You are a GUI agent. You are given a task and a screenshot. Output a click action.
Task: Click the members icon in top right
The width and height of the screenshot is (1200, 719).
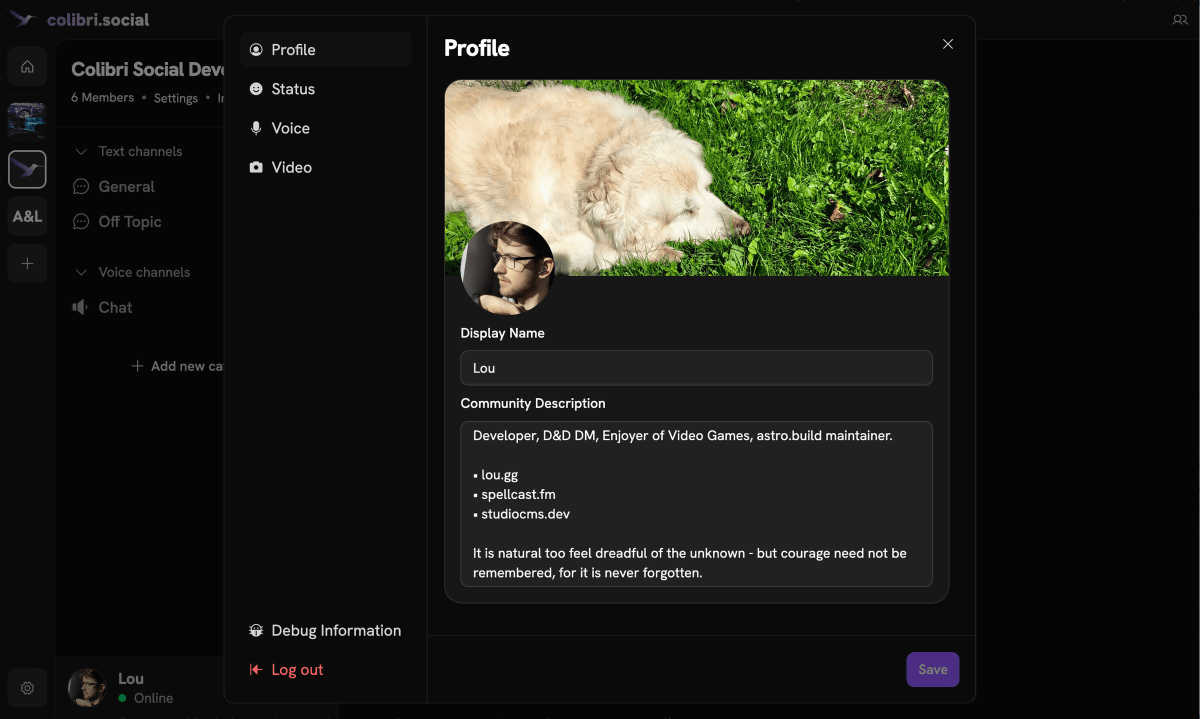(x=1179, y=20)
